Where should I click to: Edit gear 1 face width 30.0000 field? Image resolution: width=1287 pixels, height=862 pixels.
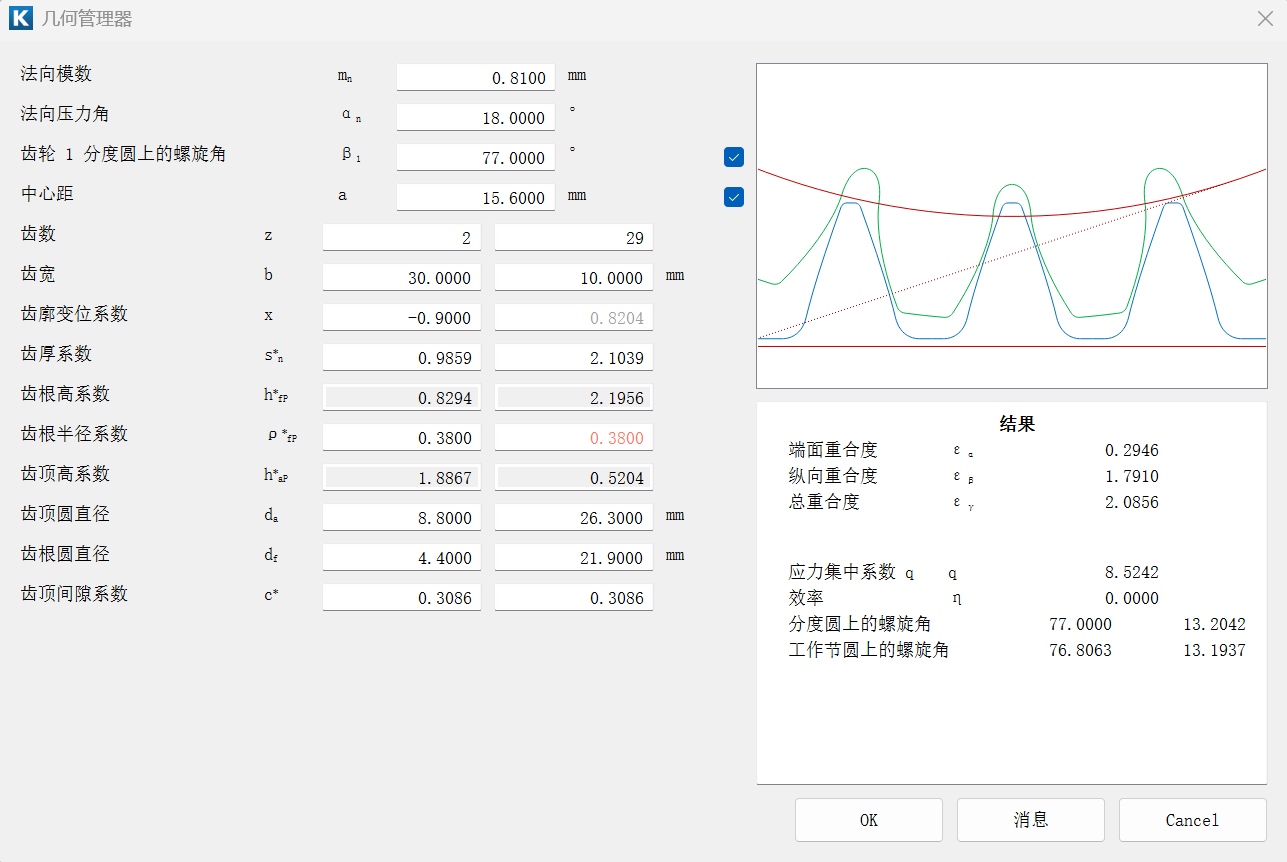(401, 278)
